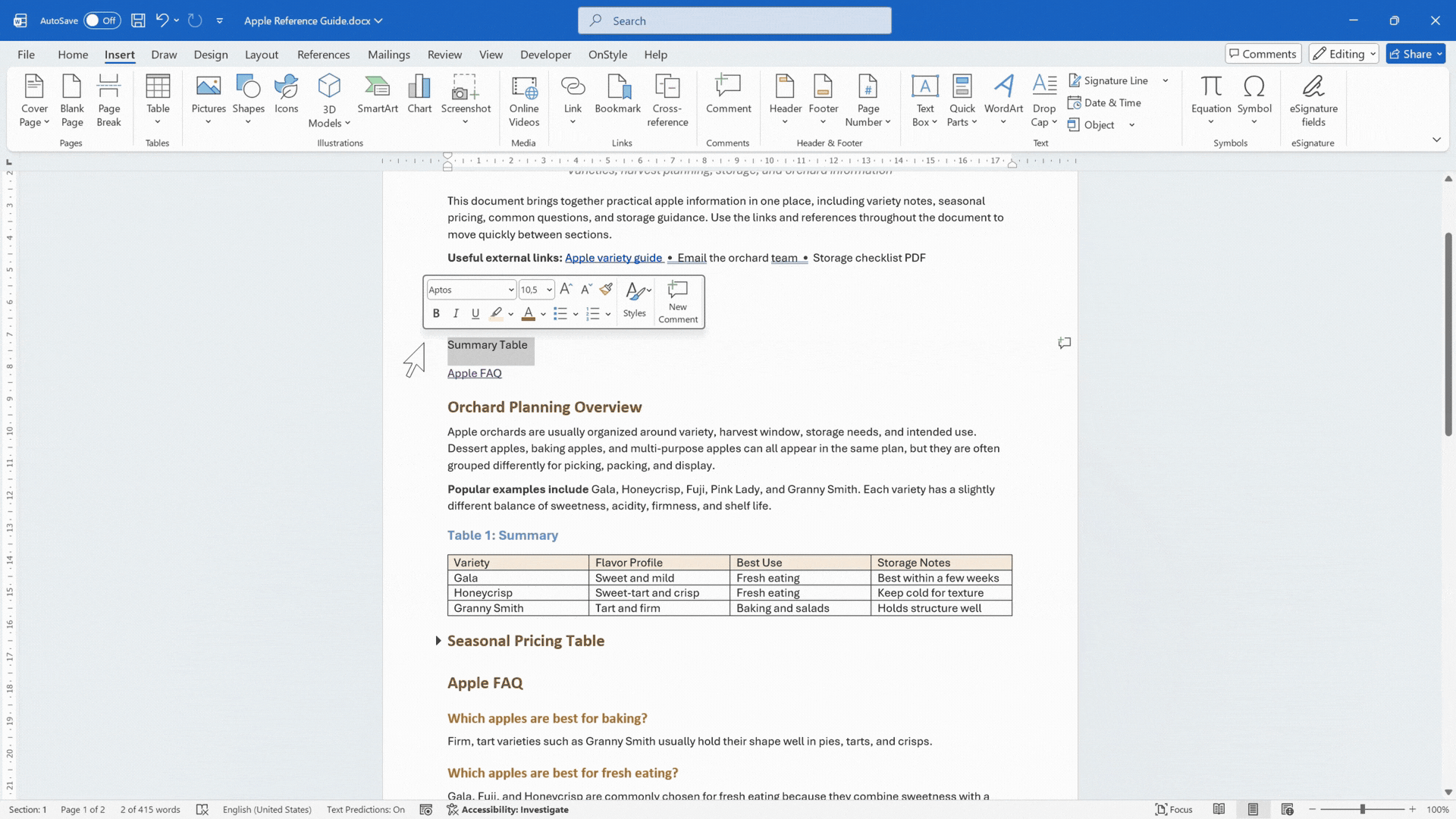The width and height of the screenshot is (1456, 819).
Task: Switch to Web Layout view
Action: pos(1287,809)
